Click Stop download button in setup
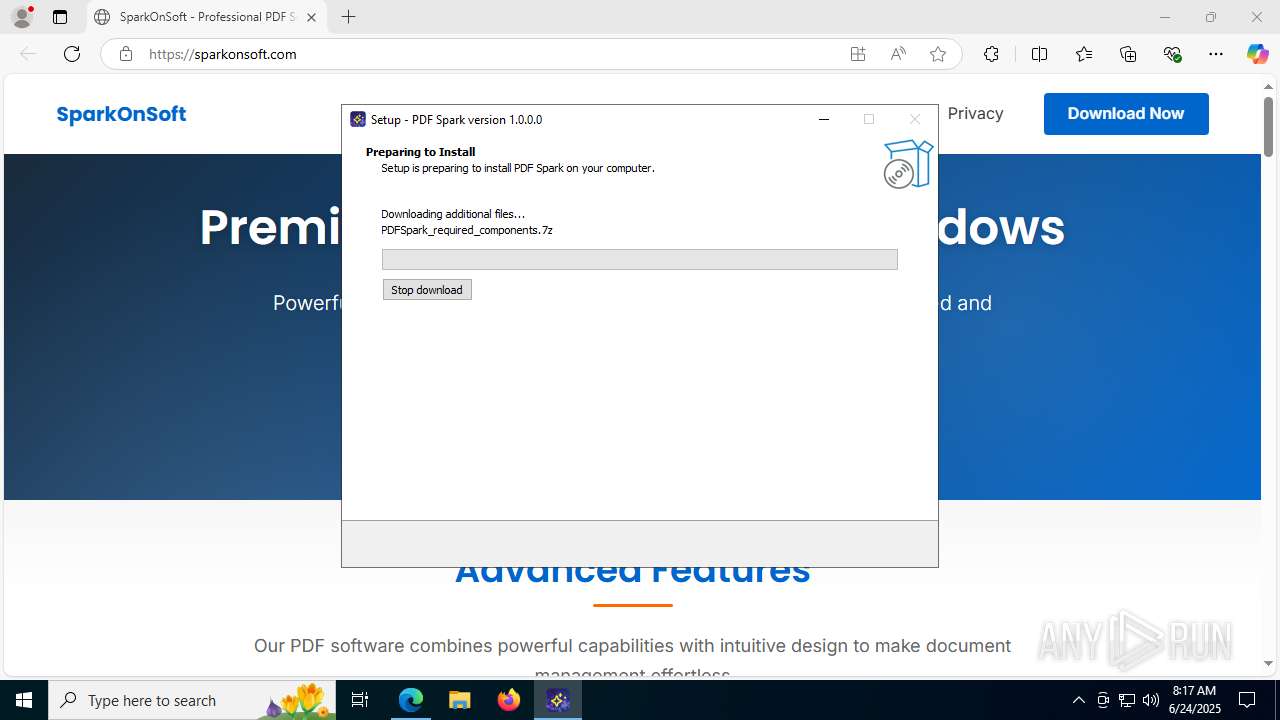The height and width of the screenshot is (720, 1280). (427, 289)
